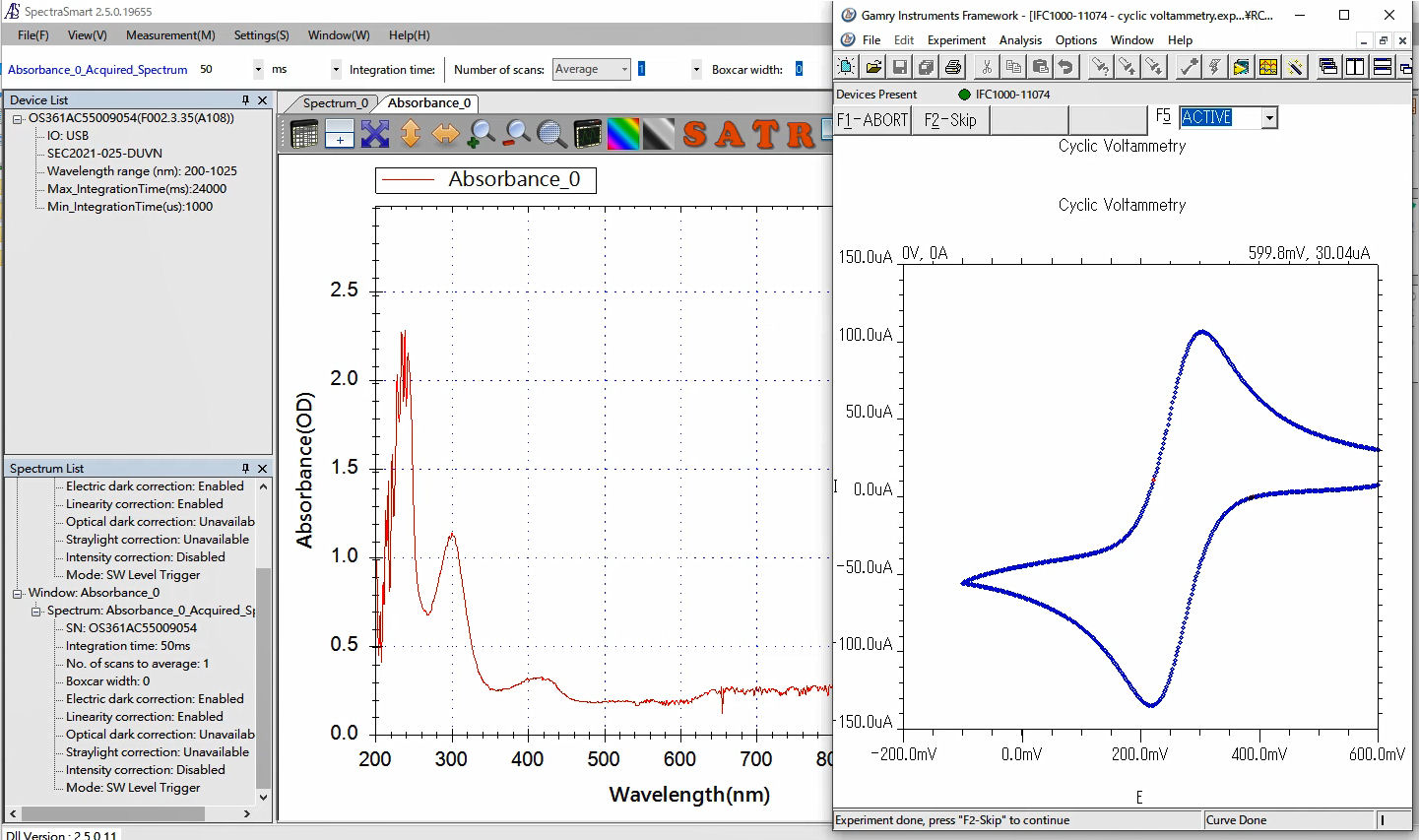The image size is (1419, 840).
Task: Click the F1-ABORT button
Action: coord(872,120)
